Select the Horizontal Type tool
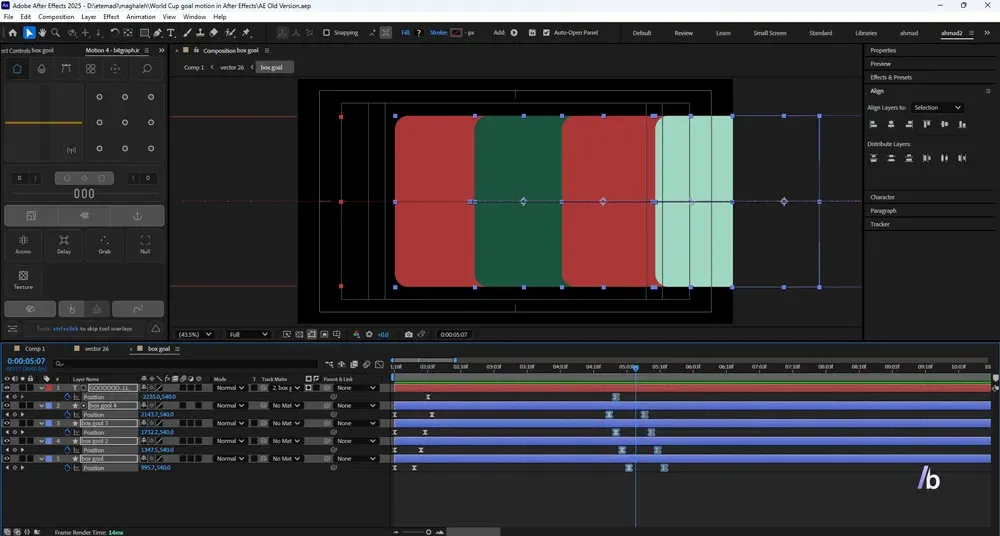 [171, 33]
